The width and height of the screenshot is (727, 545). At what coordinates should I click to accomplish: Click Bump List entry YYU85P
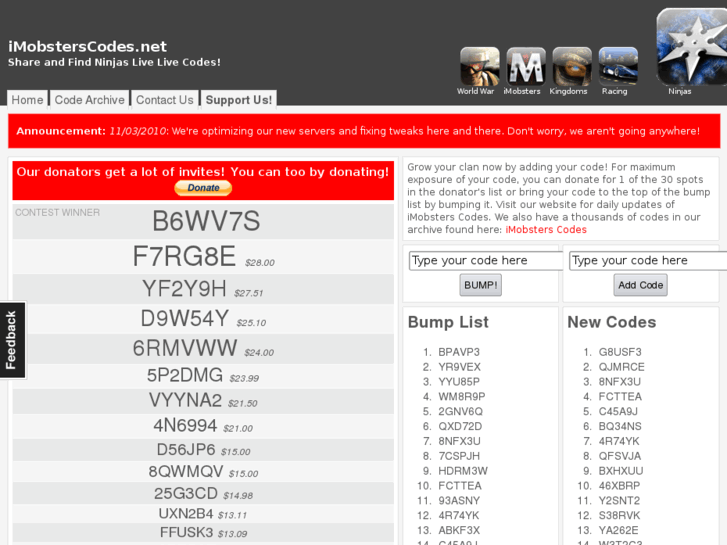(459, 382)
